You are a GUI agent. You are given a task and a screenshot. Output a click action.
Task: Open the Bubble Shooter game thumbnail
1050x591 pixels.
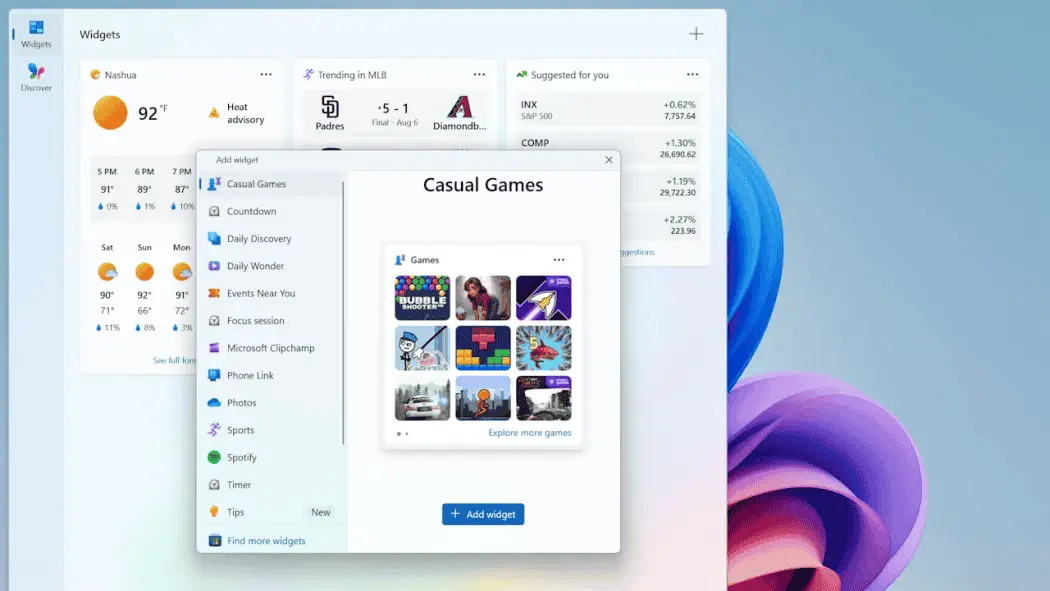coord(423,298)
